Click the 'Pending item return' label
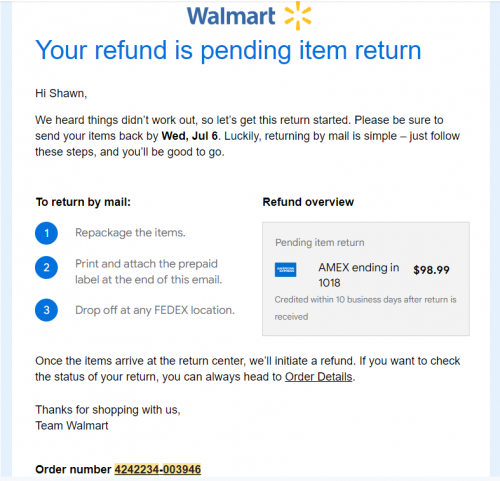This screenshot has width=500, height=481. (320, 242)
